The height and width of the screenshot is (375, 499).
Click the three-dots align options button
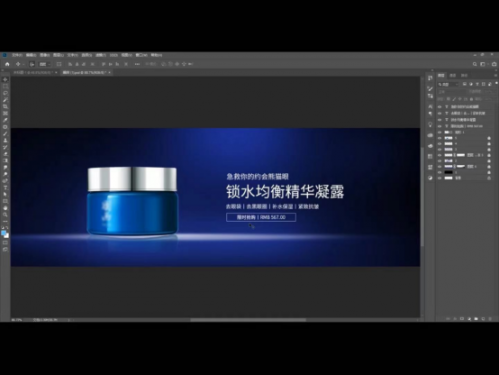pyautogui.click(x=137, y=64)
